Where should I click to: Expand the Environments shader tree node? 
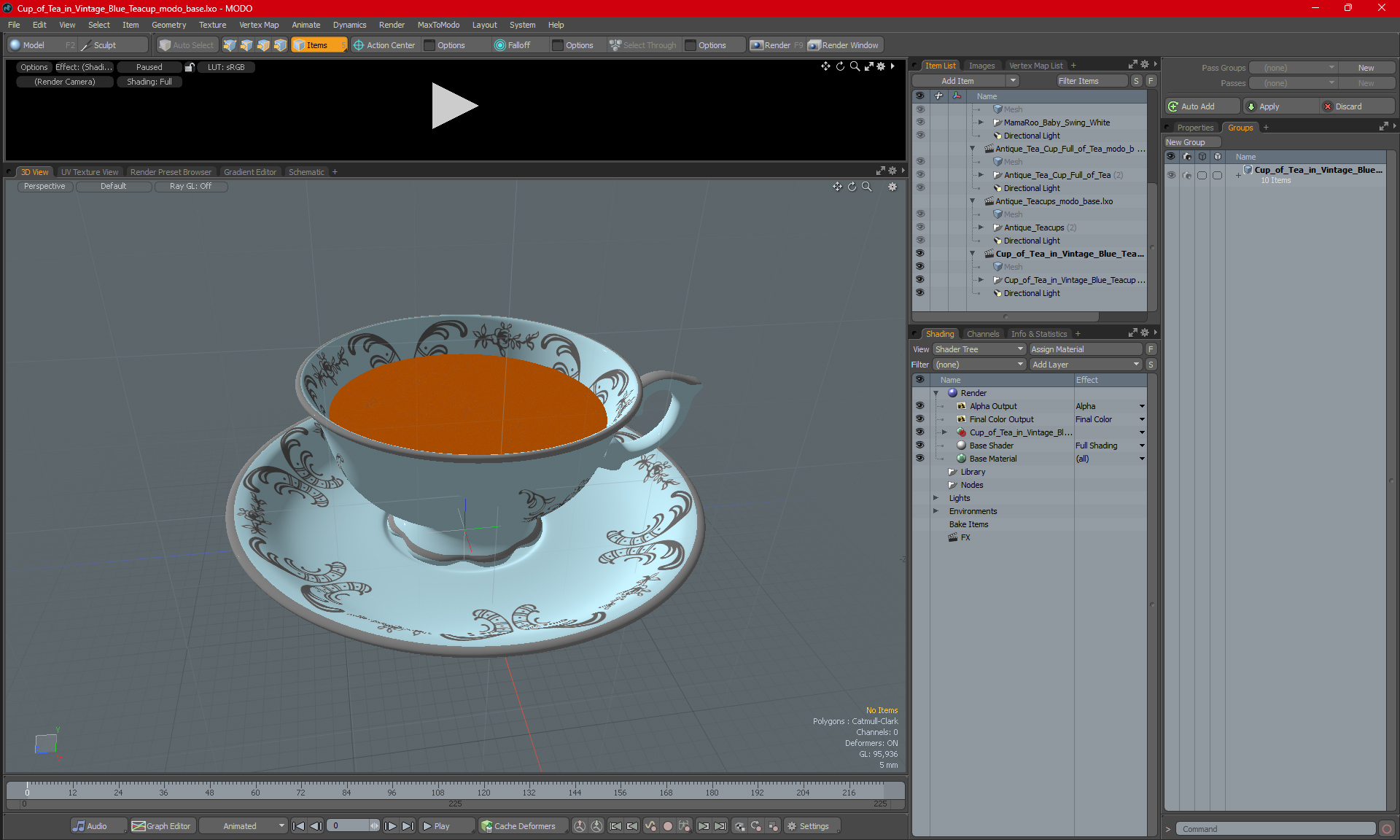(x=936, y=511)
